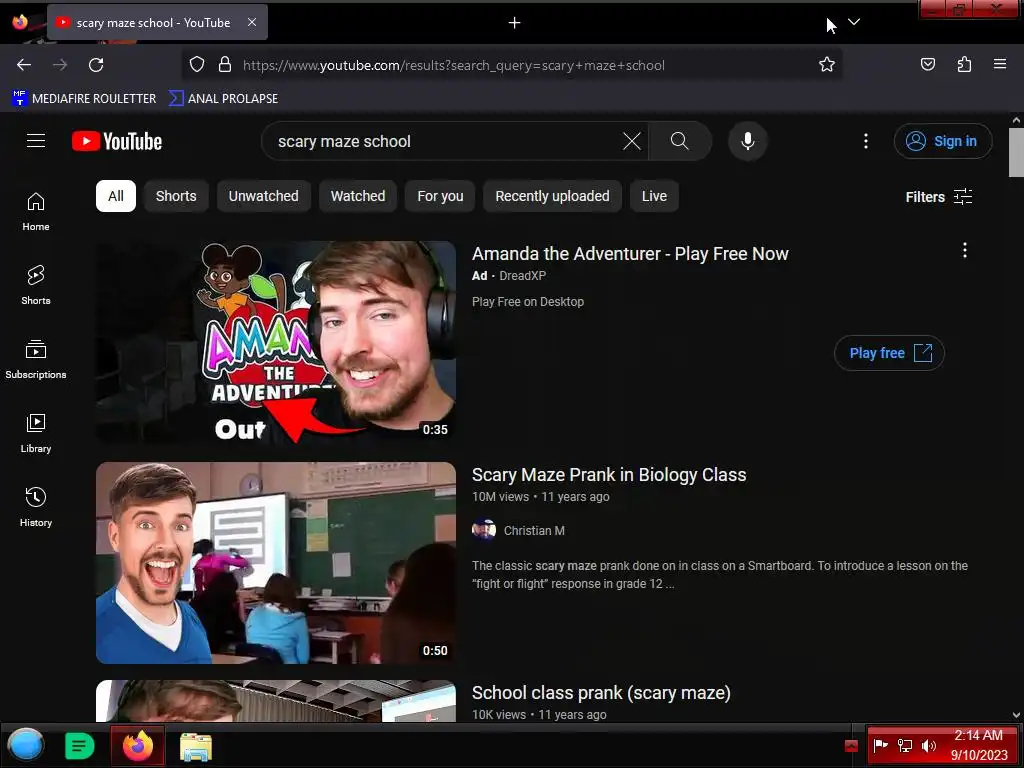Click the Action Center flag tray icon
Viewport: 1024px width, 768px height.
click(880, 746)
